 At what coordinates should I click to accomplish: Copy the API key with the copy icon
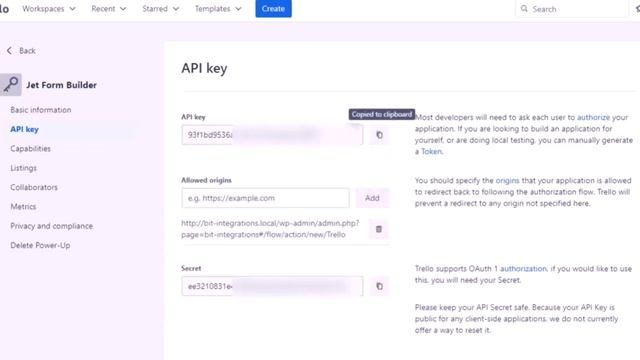click(379, 135)
